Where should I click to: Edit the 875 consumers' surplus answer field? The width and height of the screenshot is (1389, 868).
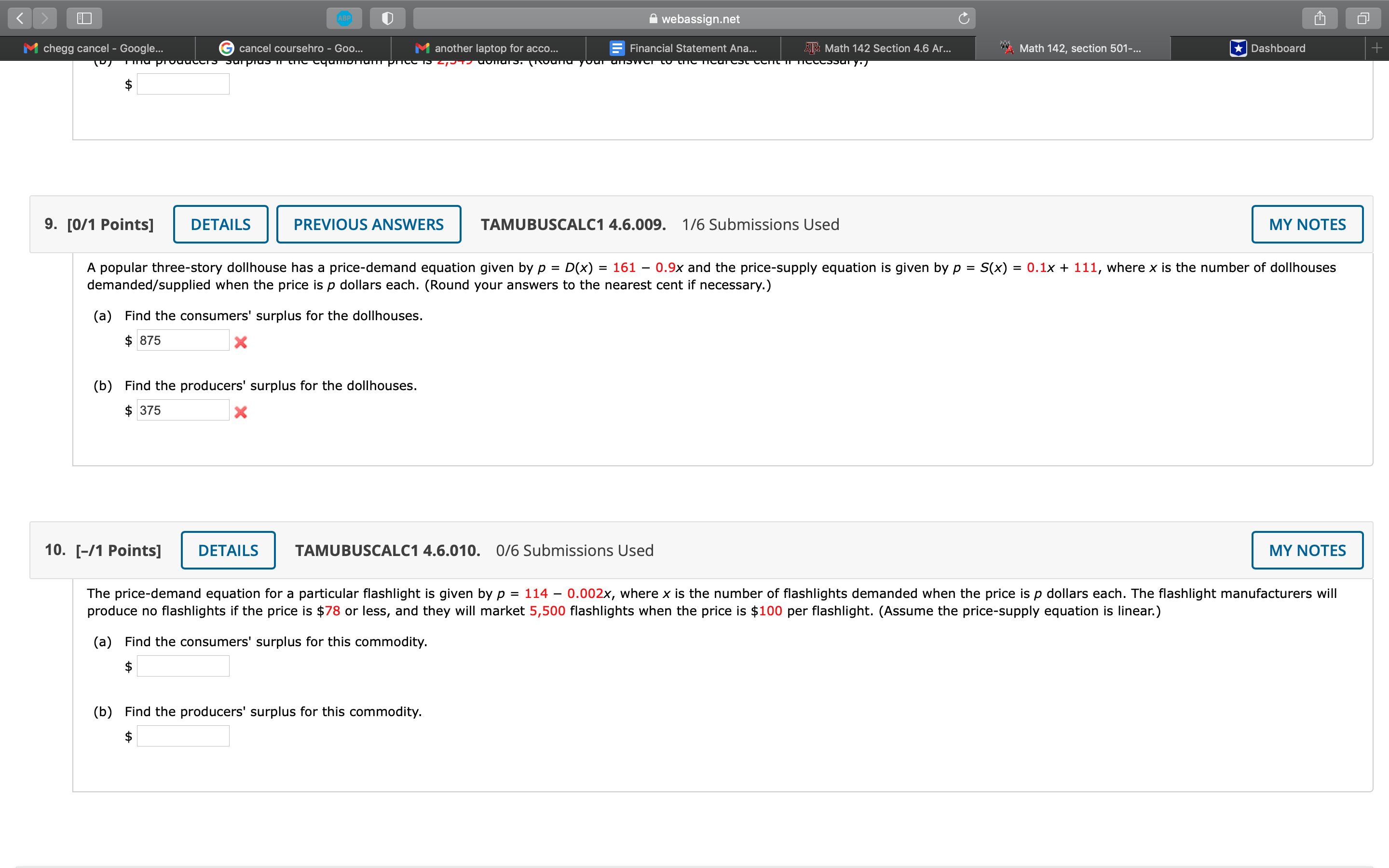(x=182, y=339)
